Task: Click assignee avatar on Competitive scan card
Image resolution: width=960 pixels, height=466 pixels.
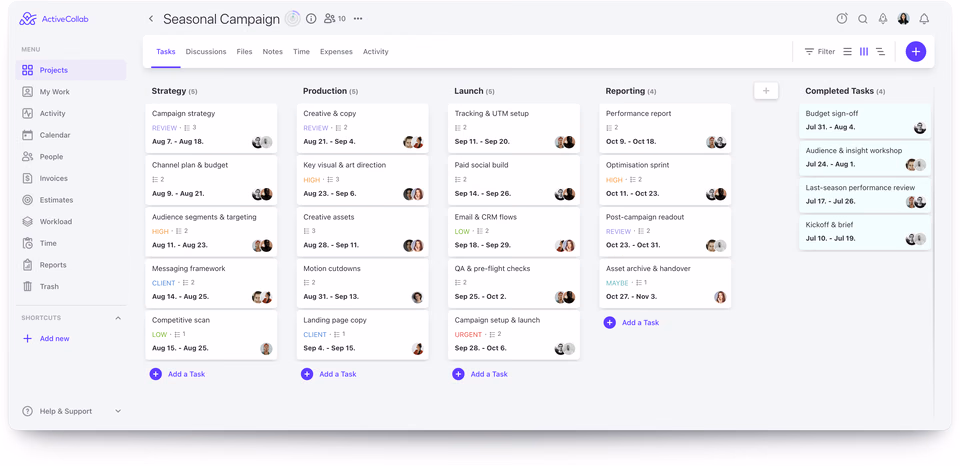Action: tap(266, 349)
